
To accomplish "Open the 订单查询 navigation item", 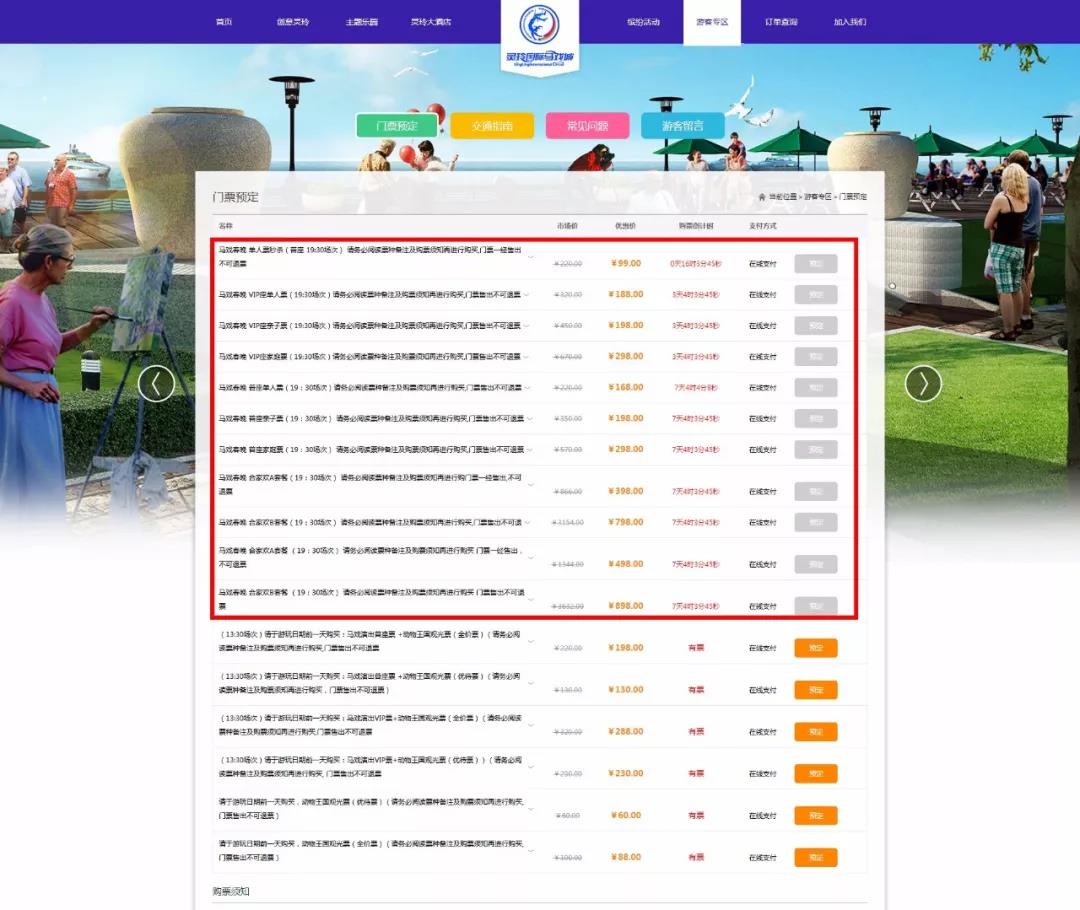I will 781,22.
